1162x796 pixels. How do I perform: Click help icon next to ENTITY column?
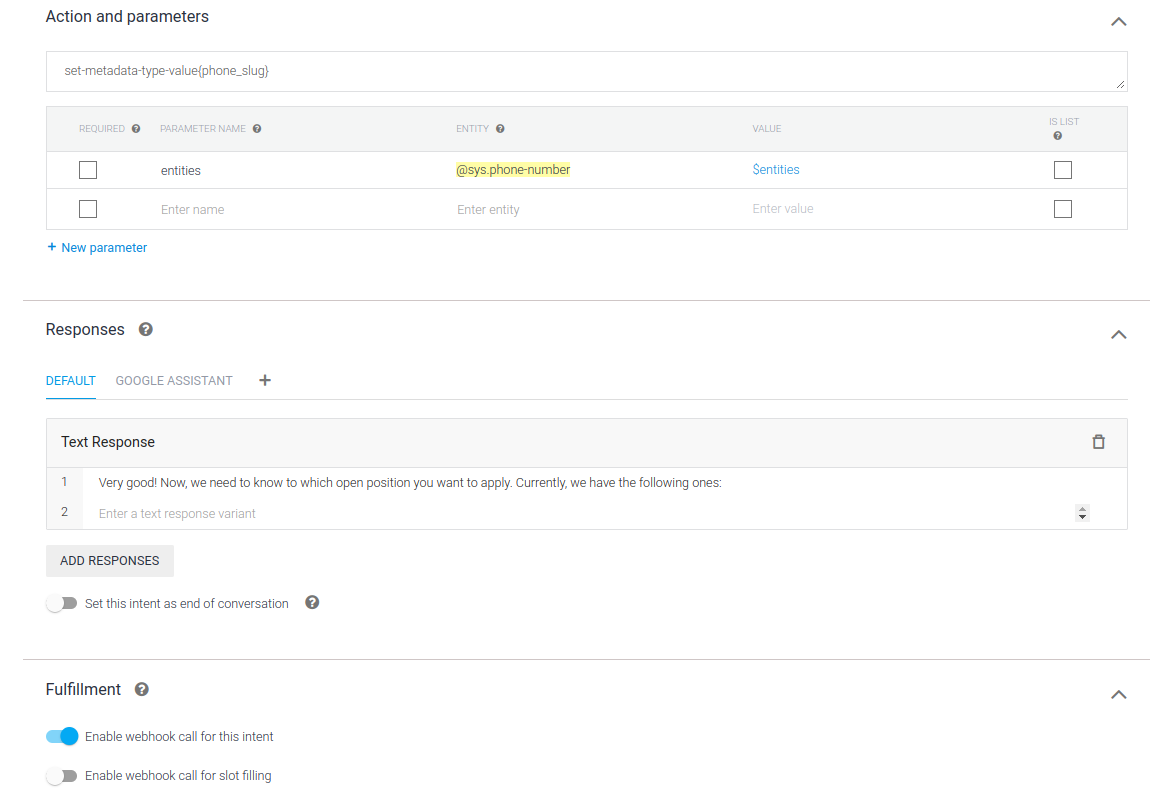pyautogui.click(x=500, y=129)
